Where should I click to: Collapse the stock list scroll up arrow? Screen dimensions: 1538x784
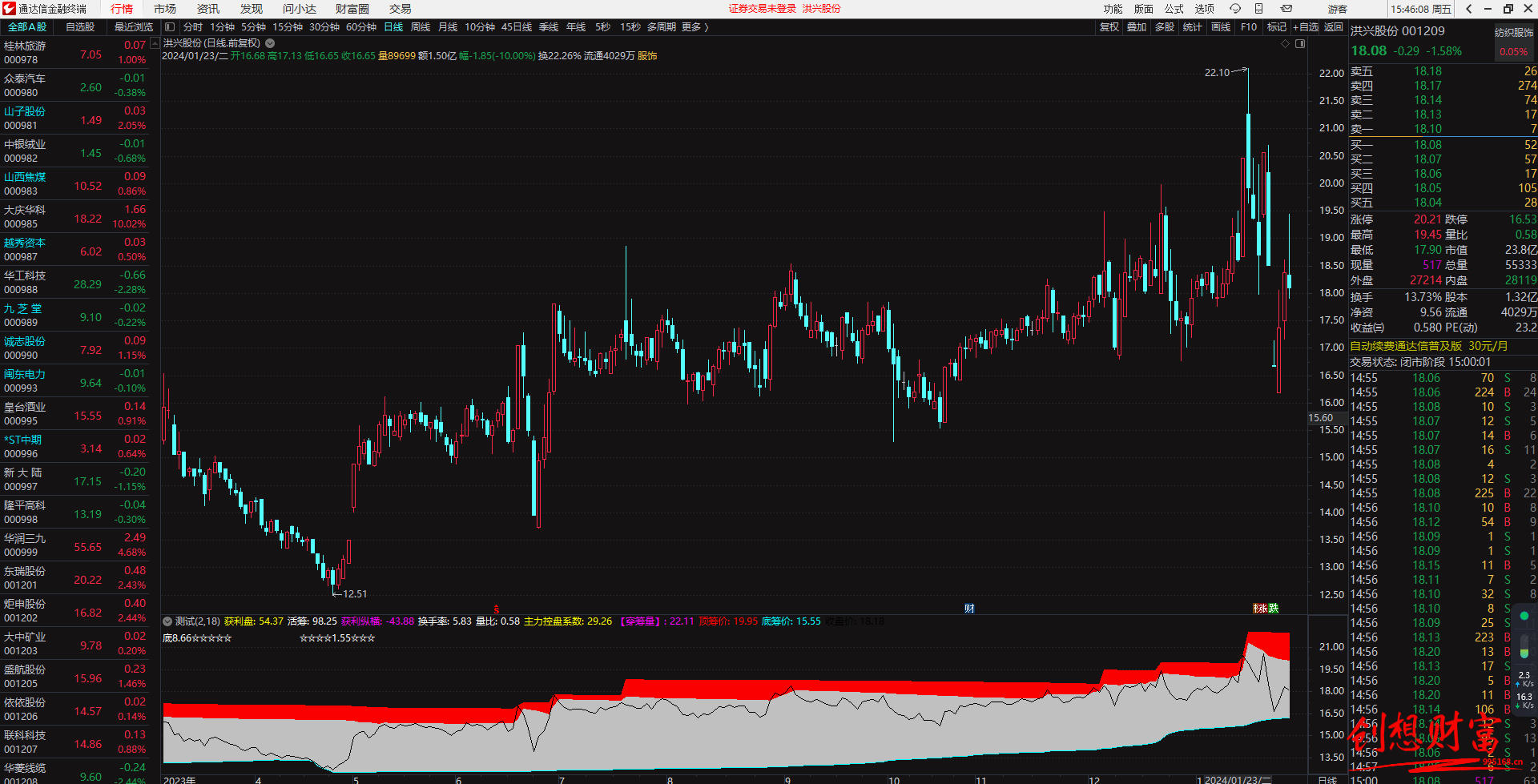[x=155, y=43]
